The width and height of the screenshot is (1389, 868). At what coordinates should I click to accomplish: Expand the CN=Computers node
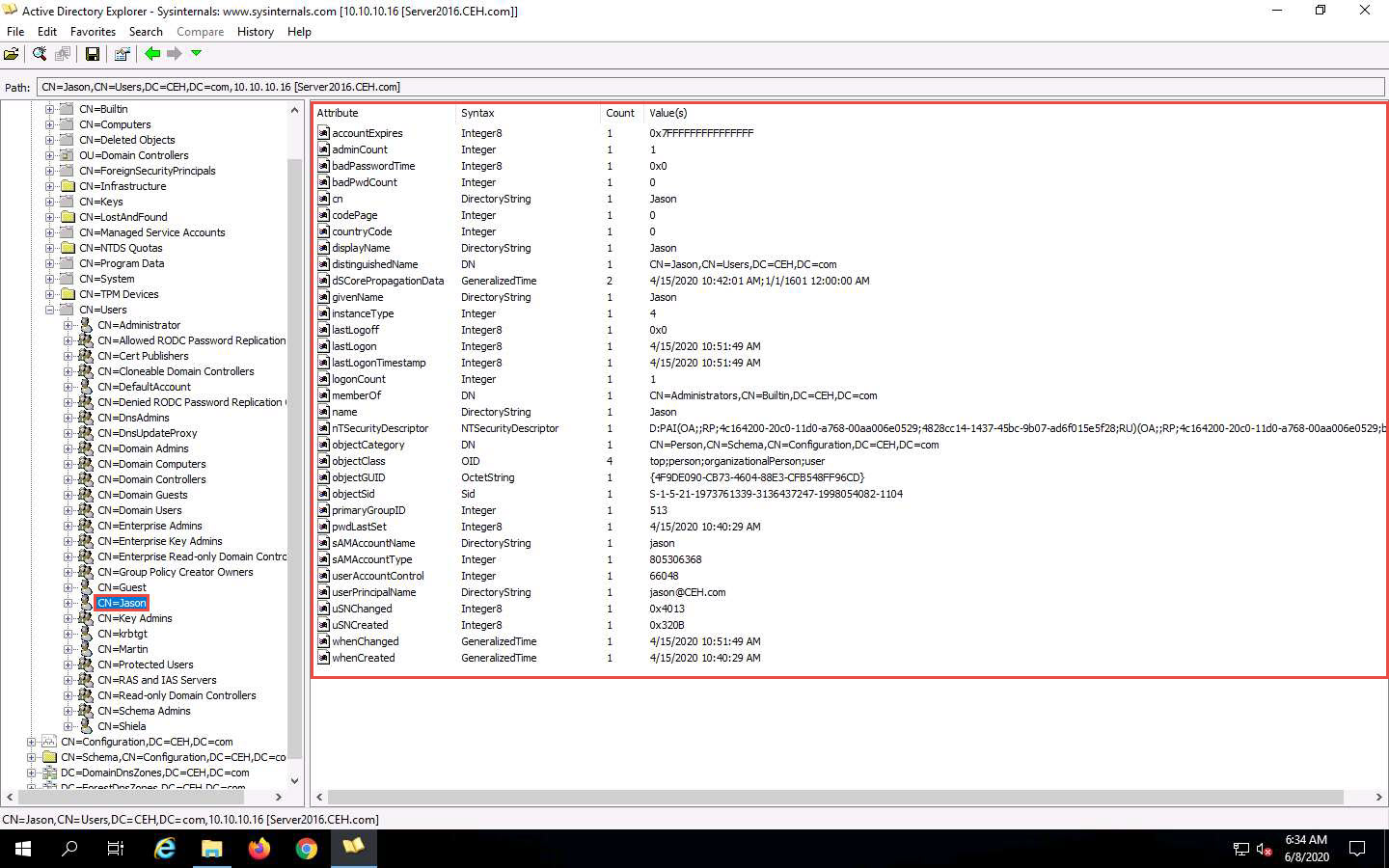(x=49, y=124)
